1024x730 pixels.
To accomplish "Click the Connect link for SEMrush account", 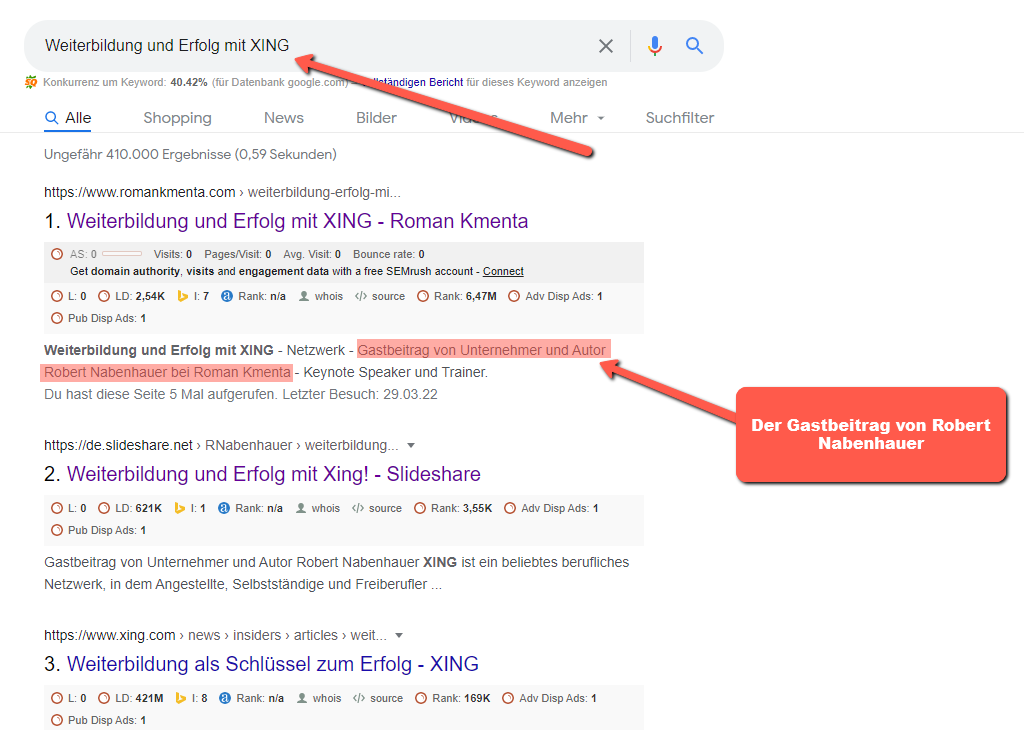I will coord(503,271).
